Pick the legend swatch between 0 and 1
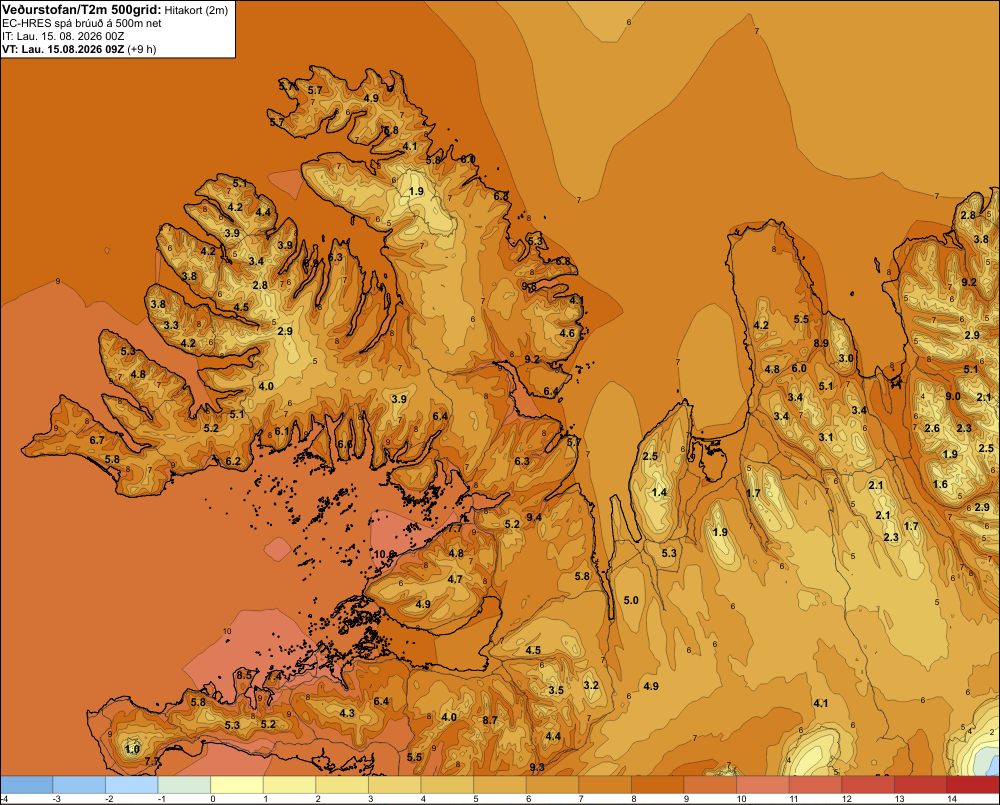 (237, 785)
